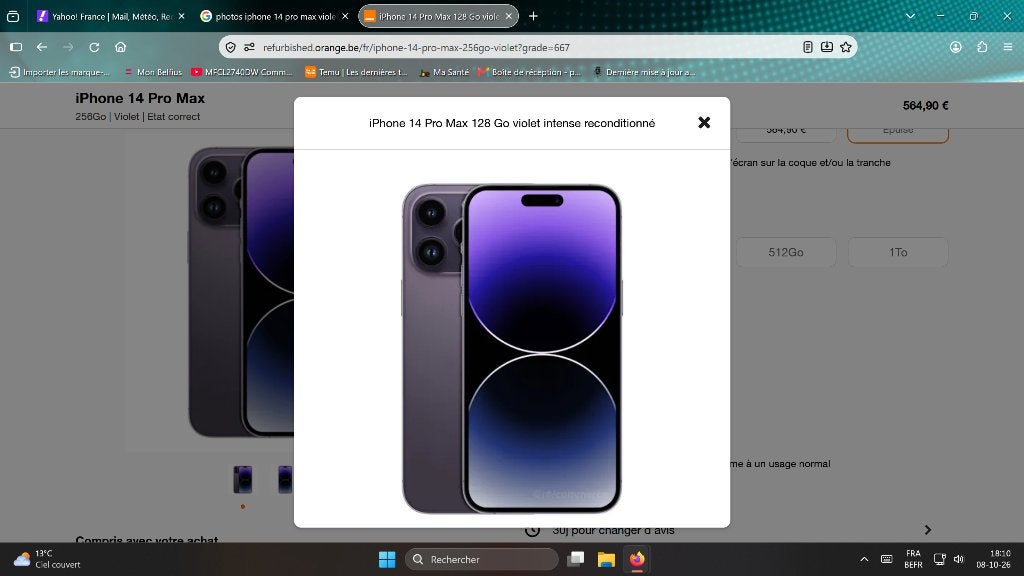Click the enlarged iPhone 14 Pro Max image
This screenshot has height=576, width=1024.
511,349
